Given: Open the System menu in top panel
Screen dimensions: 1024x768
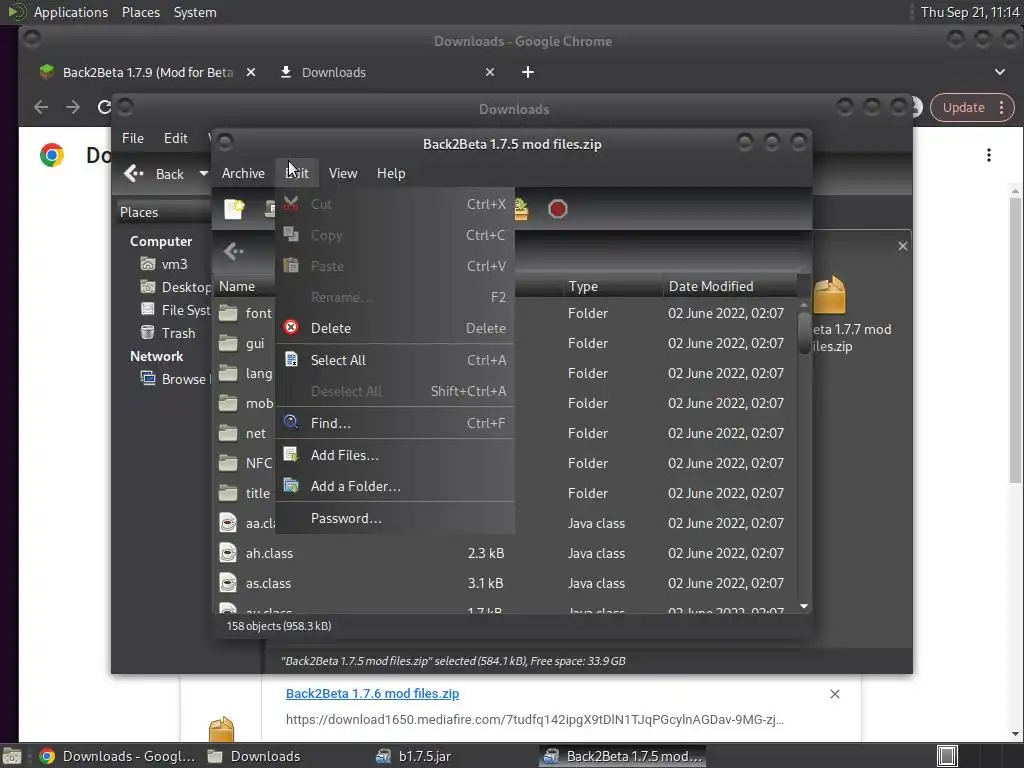Looking at the screenshot, I should (195, 12).
